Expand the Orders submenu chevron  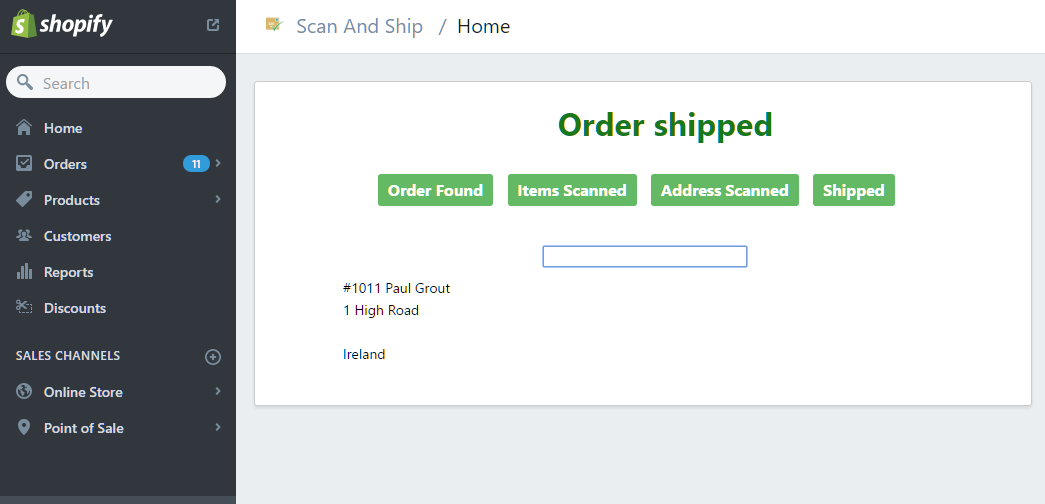218,163
